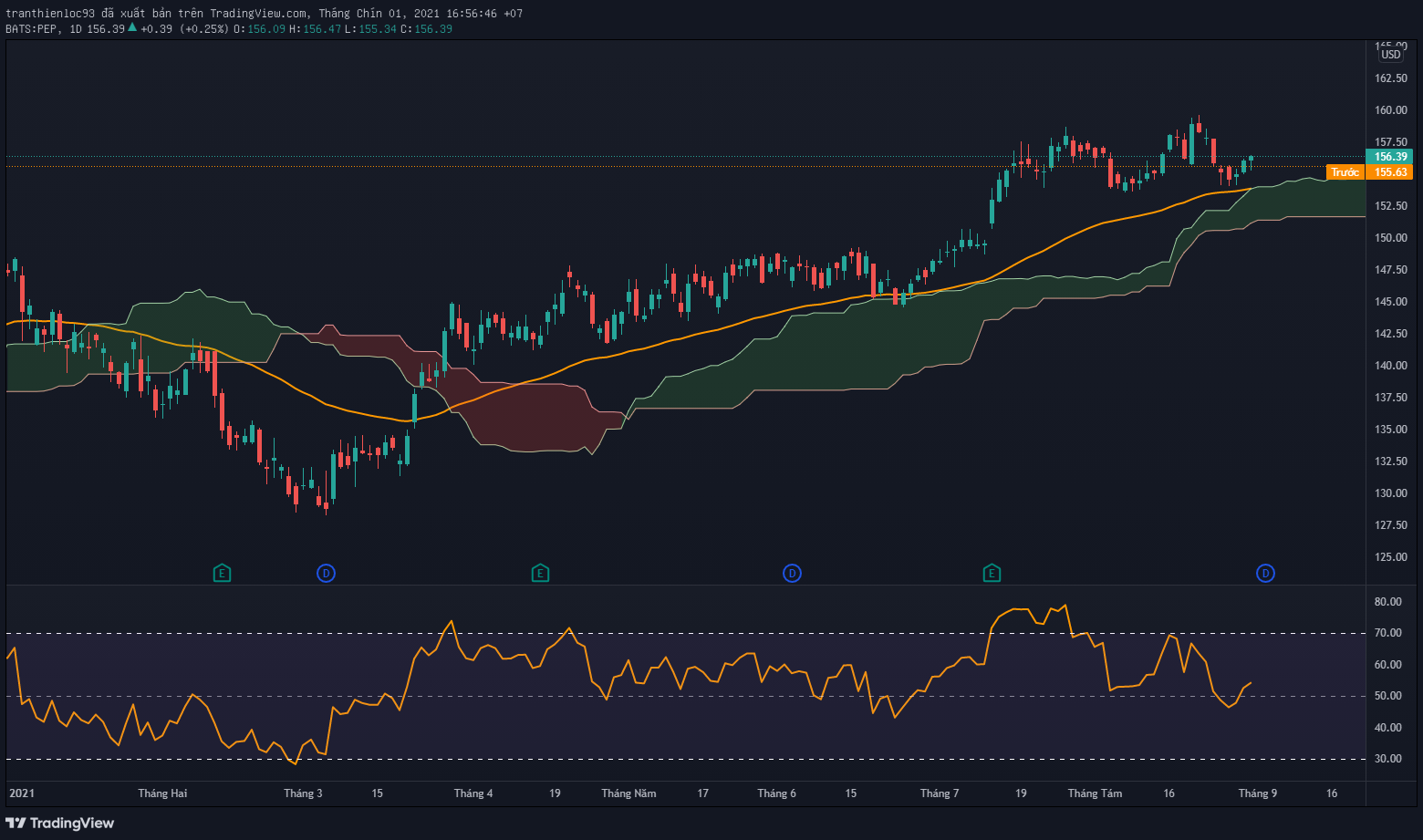This screenshot has height=840, width=1423.
Task: Click the Tháng Hai time axis label
Action: [162, 793]
